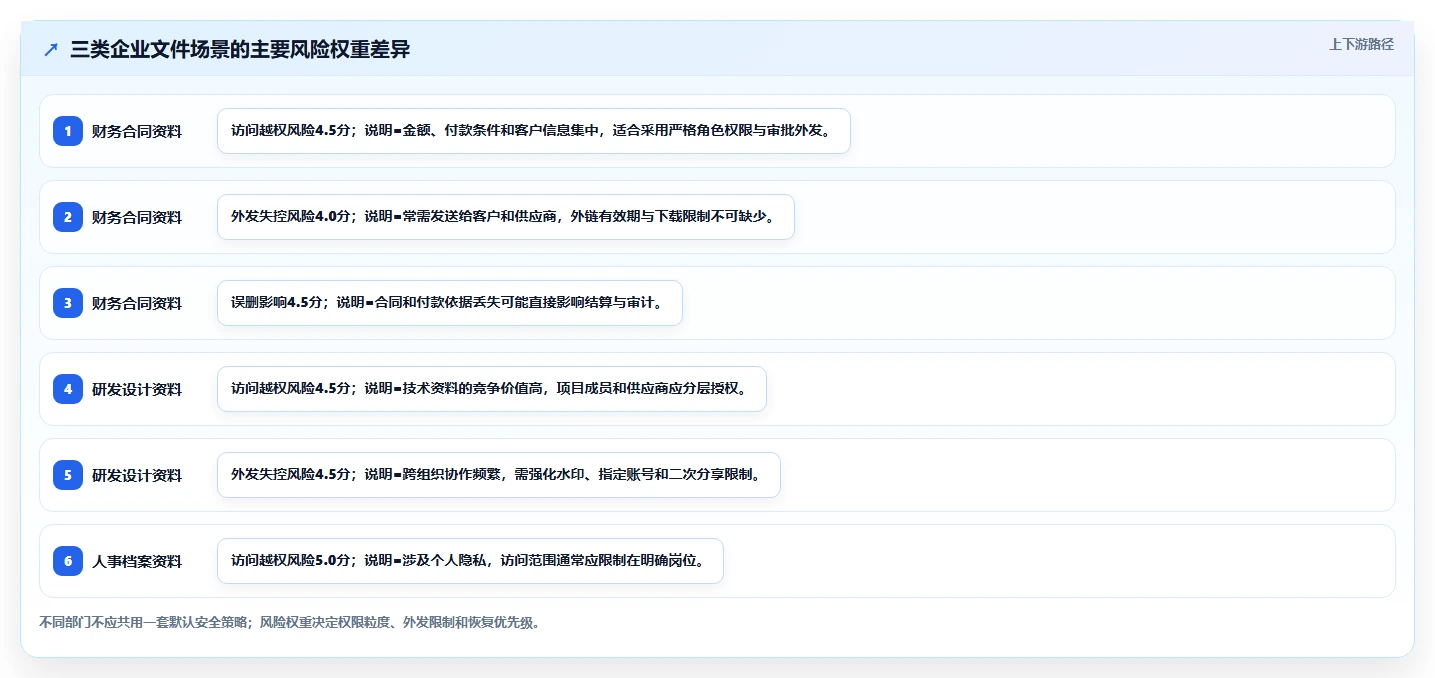This screenshot has height=678, width=1435.
Task: Click the 人事档案资料 label
Action: [x=137, y=561]
